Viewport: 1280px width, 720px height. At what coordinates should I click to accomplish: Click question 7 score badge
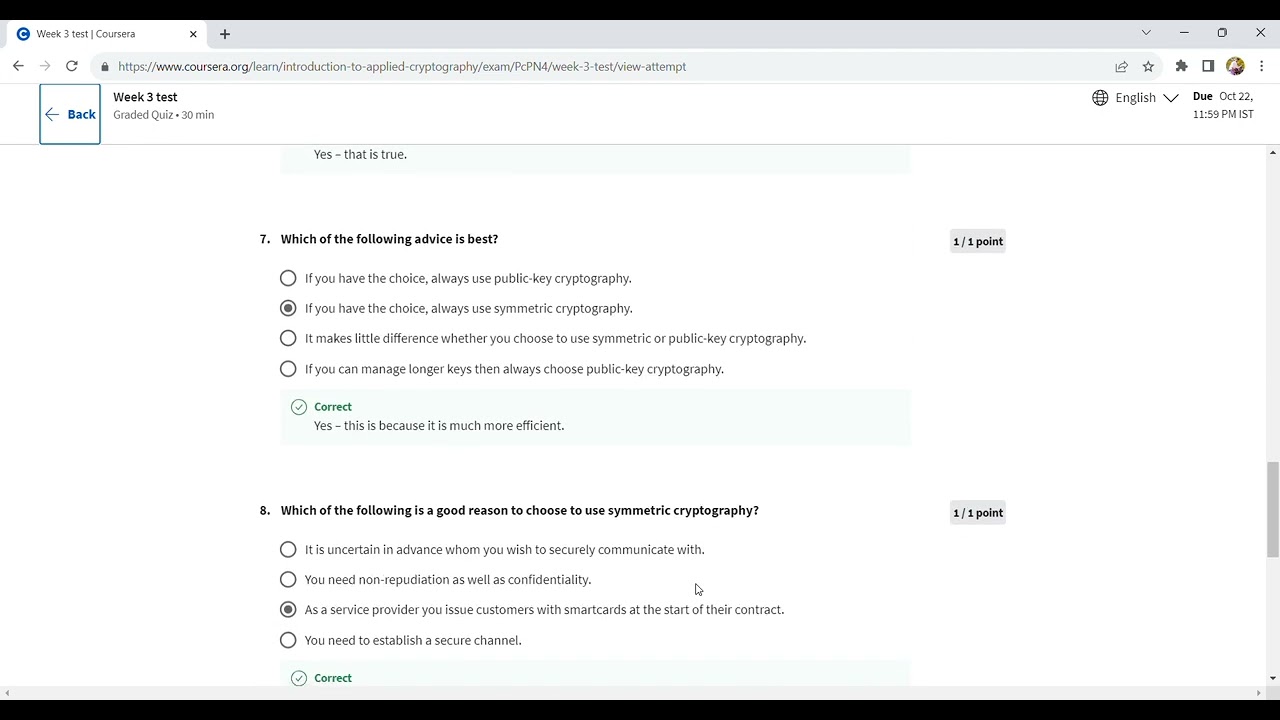click(977, 241)
